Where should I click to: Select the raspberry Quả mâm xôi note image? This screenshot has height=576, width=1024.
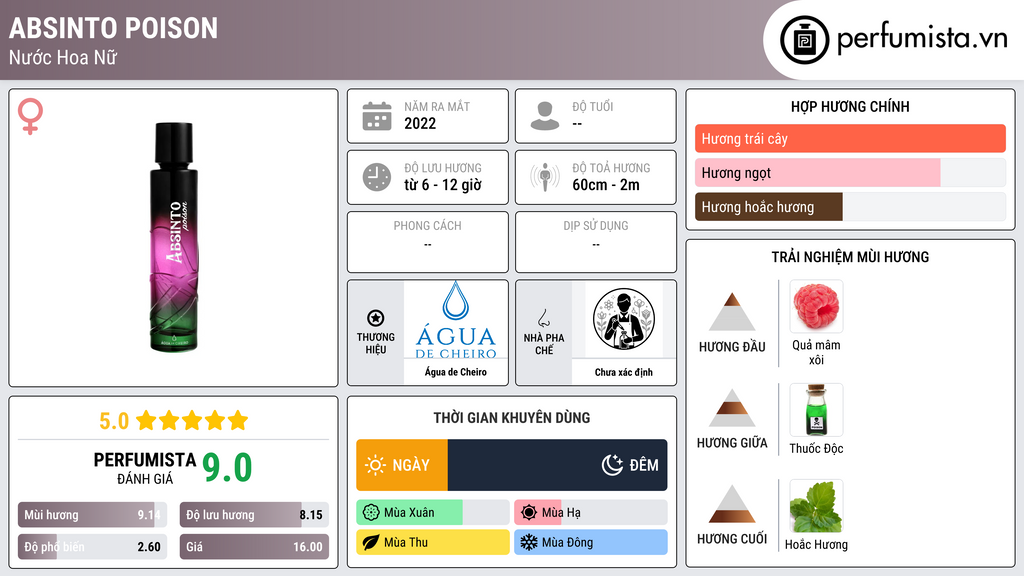[x=816, y=307]
